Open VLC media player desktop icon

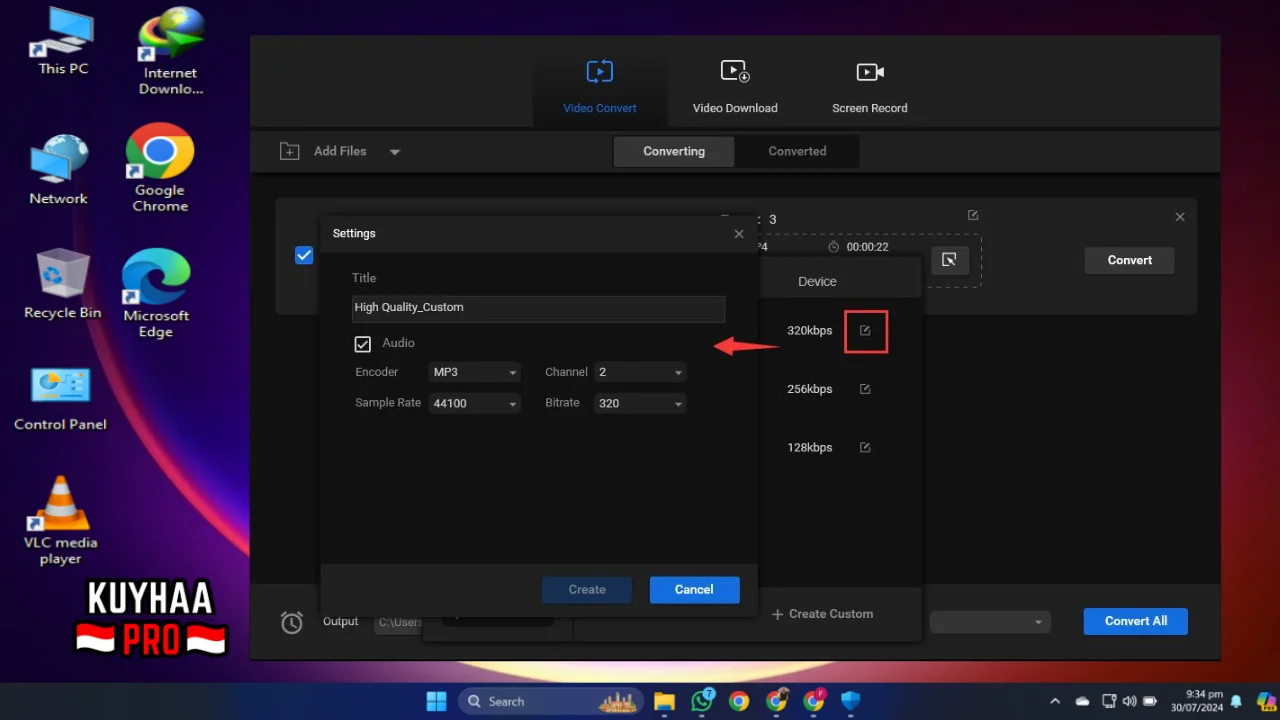click(x=60, y=520)
